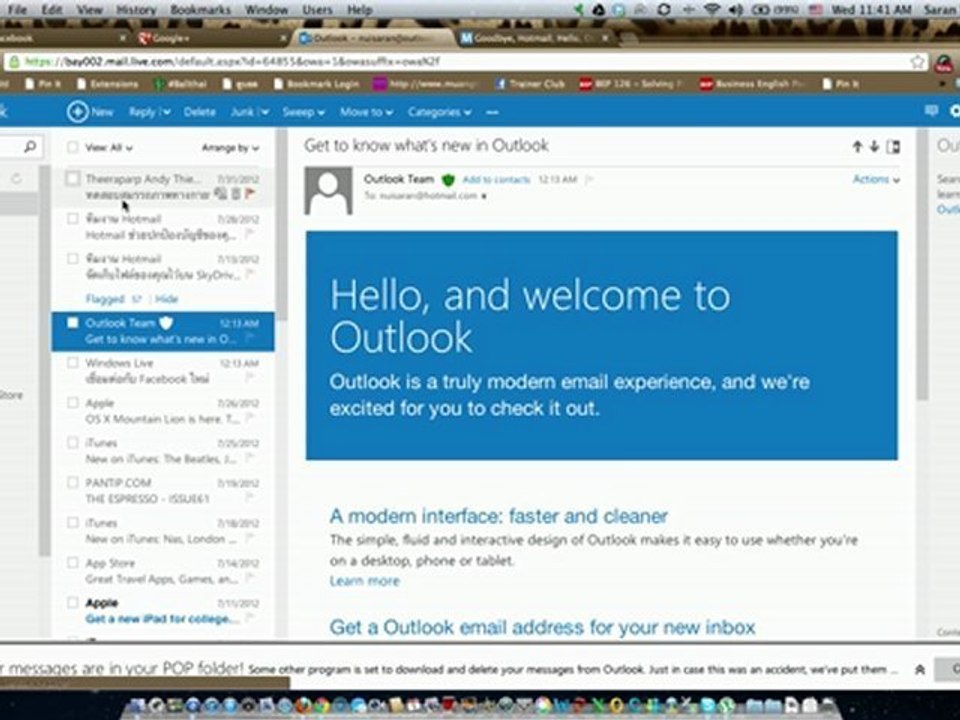
Task: Open the View: All dropdown
Action: click(x=109, y=148)
